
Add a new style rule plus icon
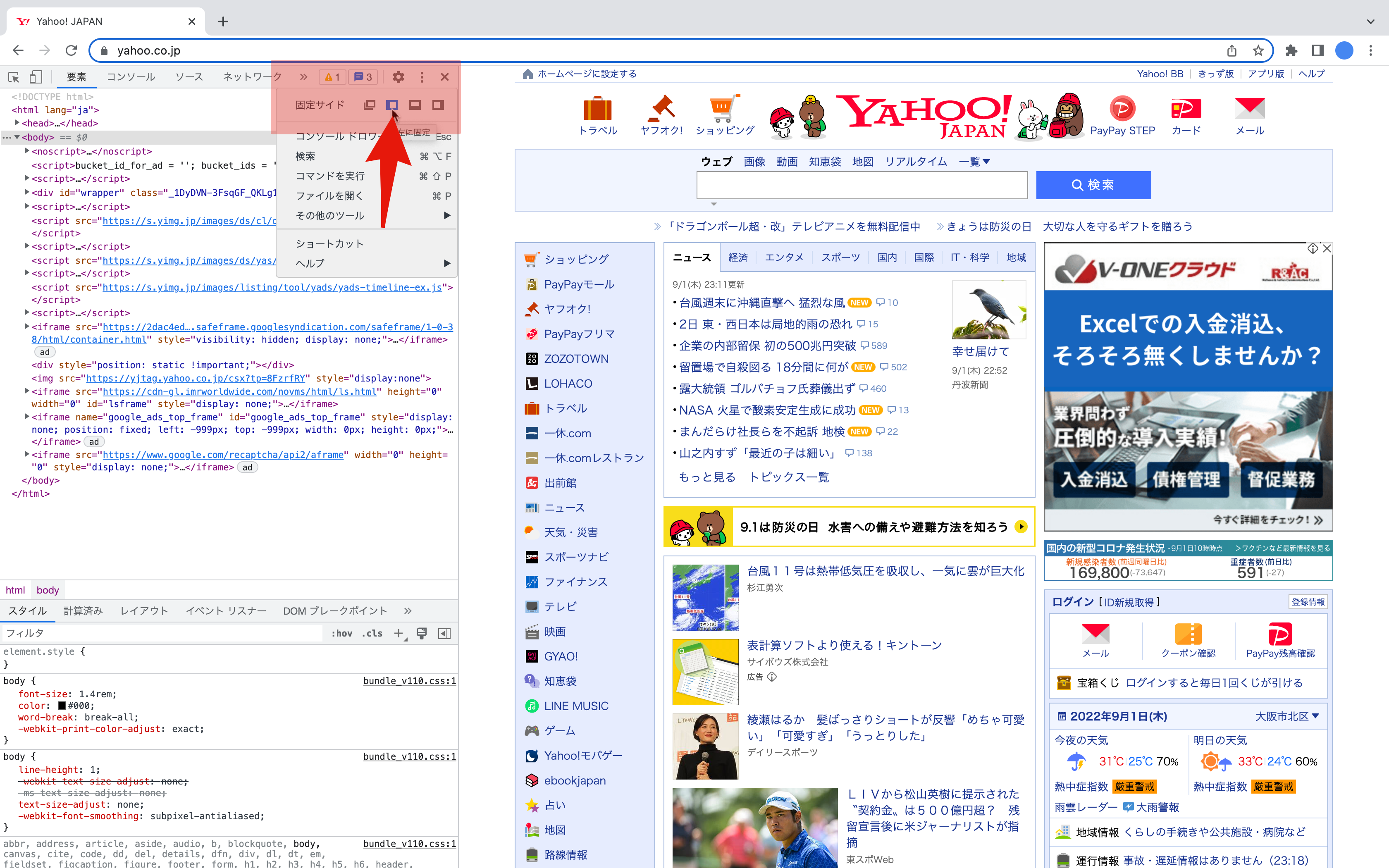pos(399,633)
